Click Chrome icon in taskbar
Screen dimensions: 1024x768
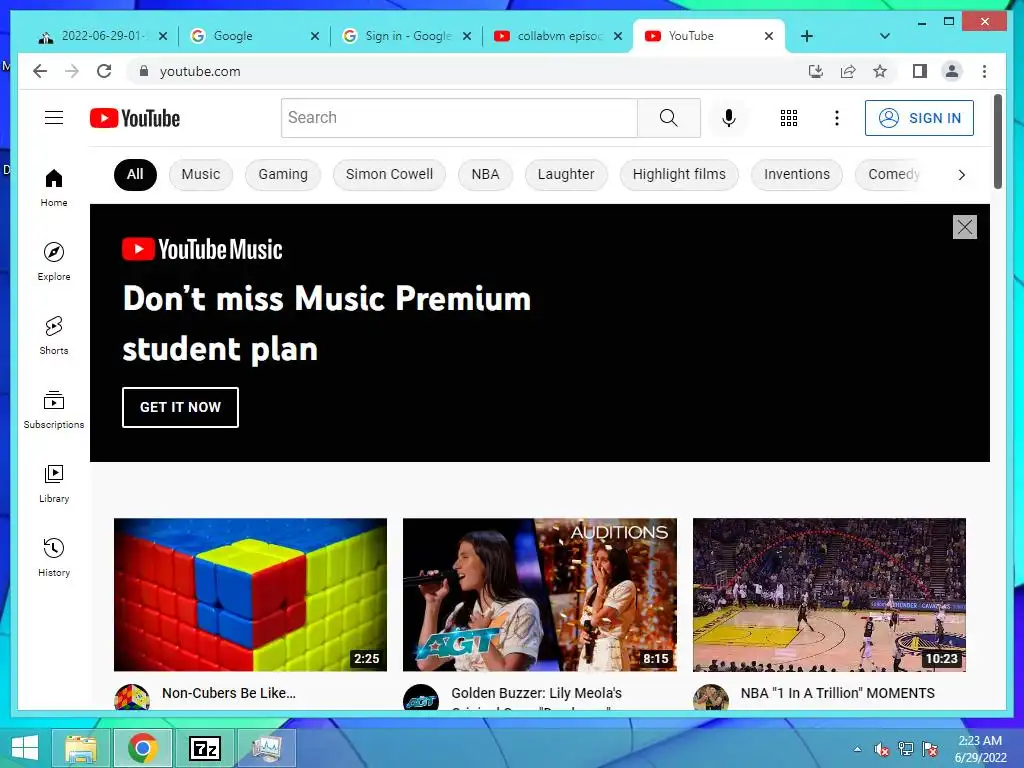pyautogui.click(x=143, y=748)
